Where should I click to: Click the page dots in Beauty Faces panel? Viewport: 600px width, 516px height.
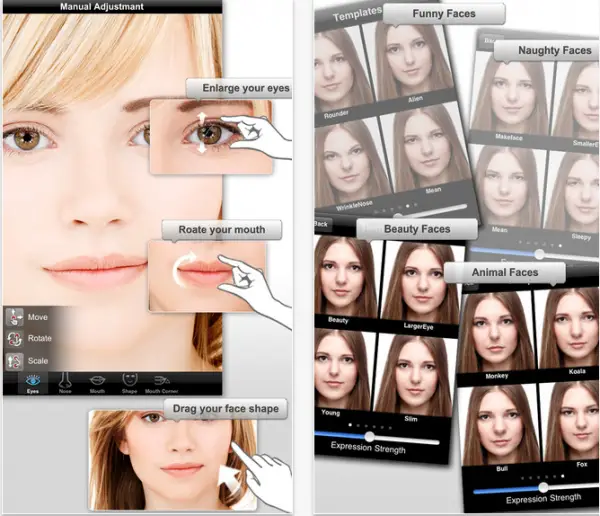(x=370, y=426)
